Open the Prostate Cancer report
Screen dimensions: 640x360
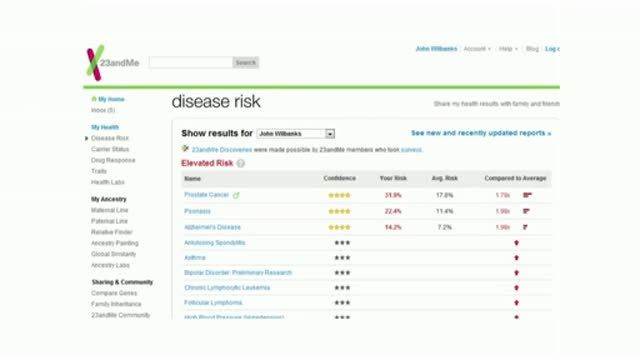(207, 195)
